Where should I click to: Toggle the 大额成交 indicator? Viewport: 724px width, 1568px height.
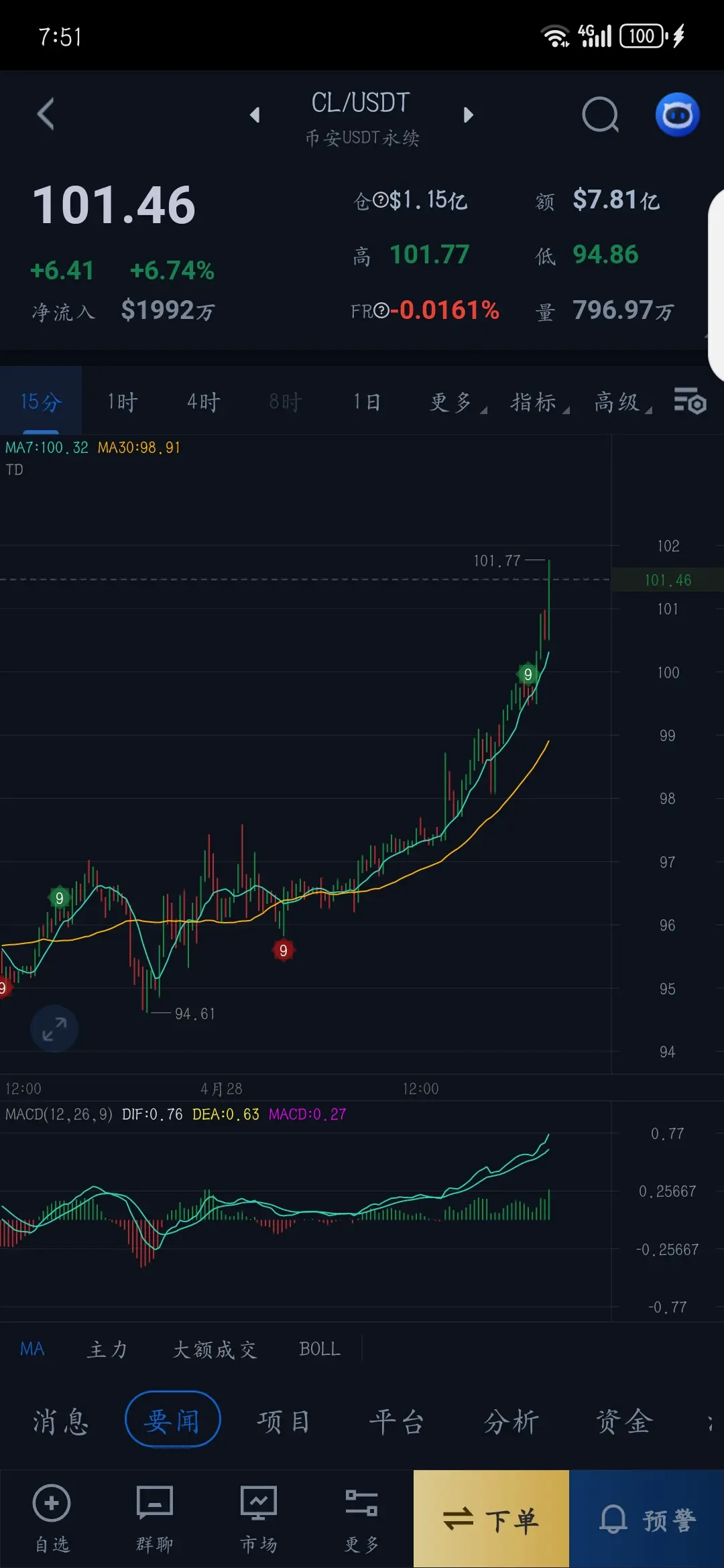coord(215,1349)
